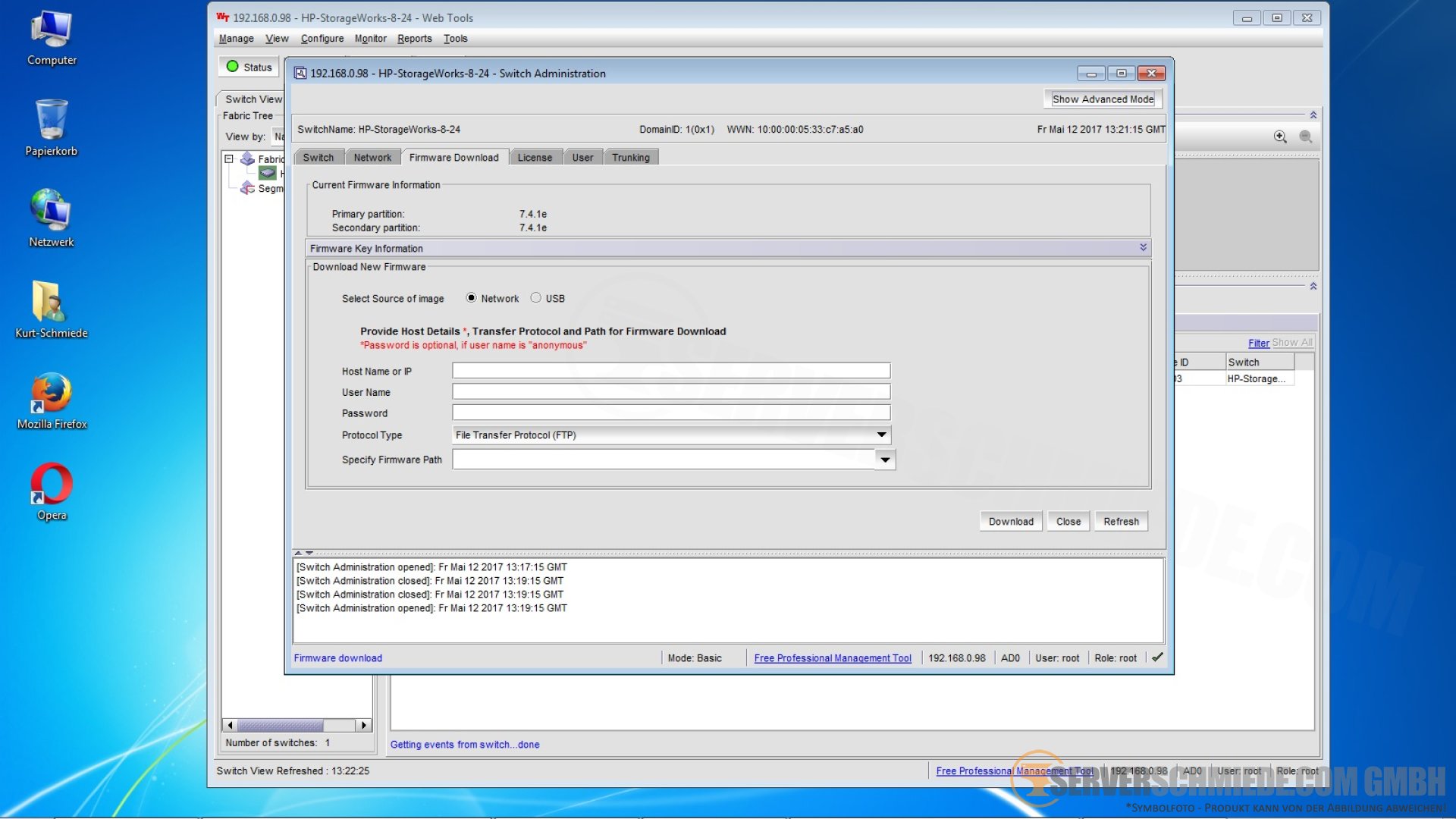The height and width of the screenshot is (819, 1456).
Task: Open the Protocol Type dropdown
Action: [881, 435]
